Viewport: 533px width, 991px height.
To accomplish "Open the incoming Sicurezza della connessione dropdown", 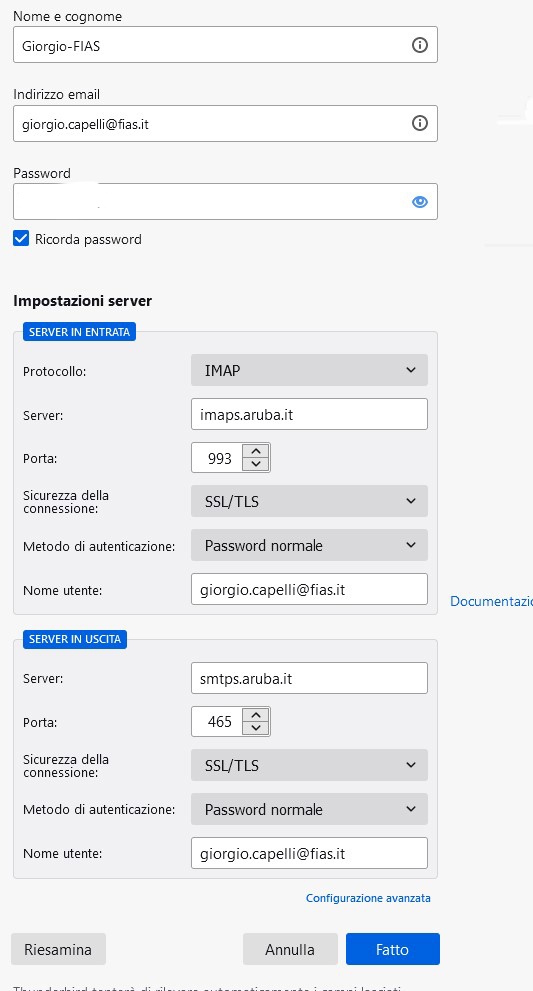I will point(309,501).
